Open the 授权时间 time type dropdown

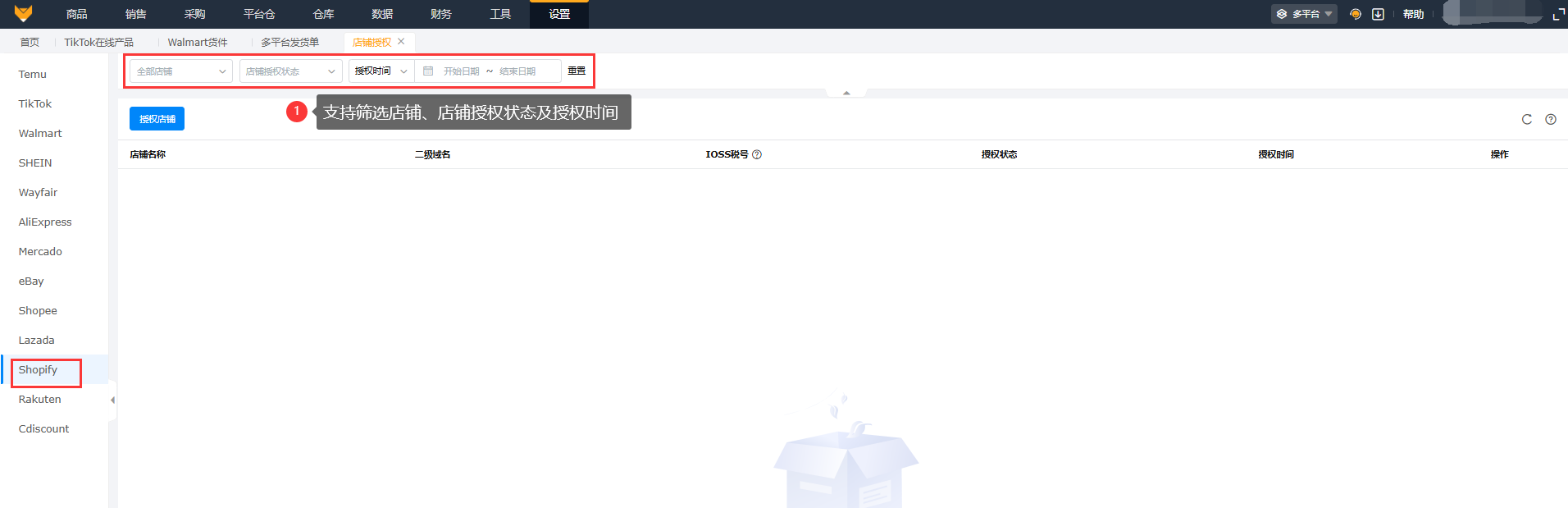tap(381, 71)
